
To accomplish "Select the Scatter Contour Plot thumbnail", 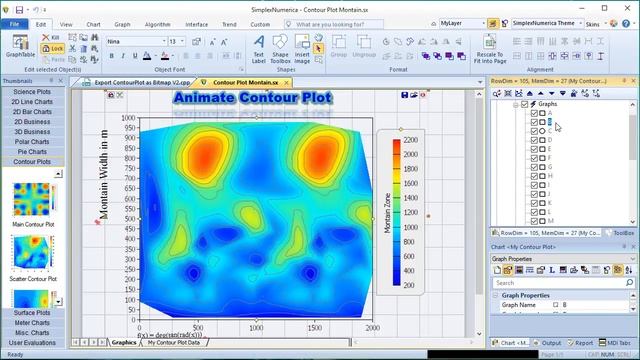I will (x=33, y=253).
